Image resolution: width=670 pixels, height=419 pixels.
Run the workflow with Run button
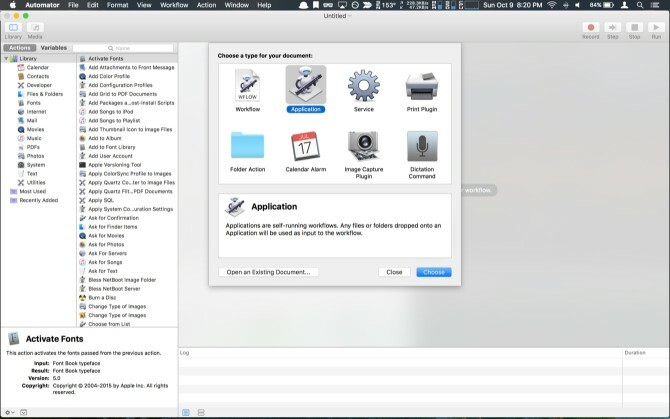pyautogui.click(x=656, y=27)
